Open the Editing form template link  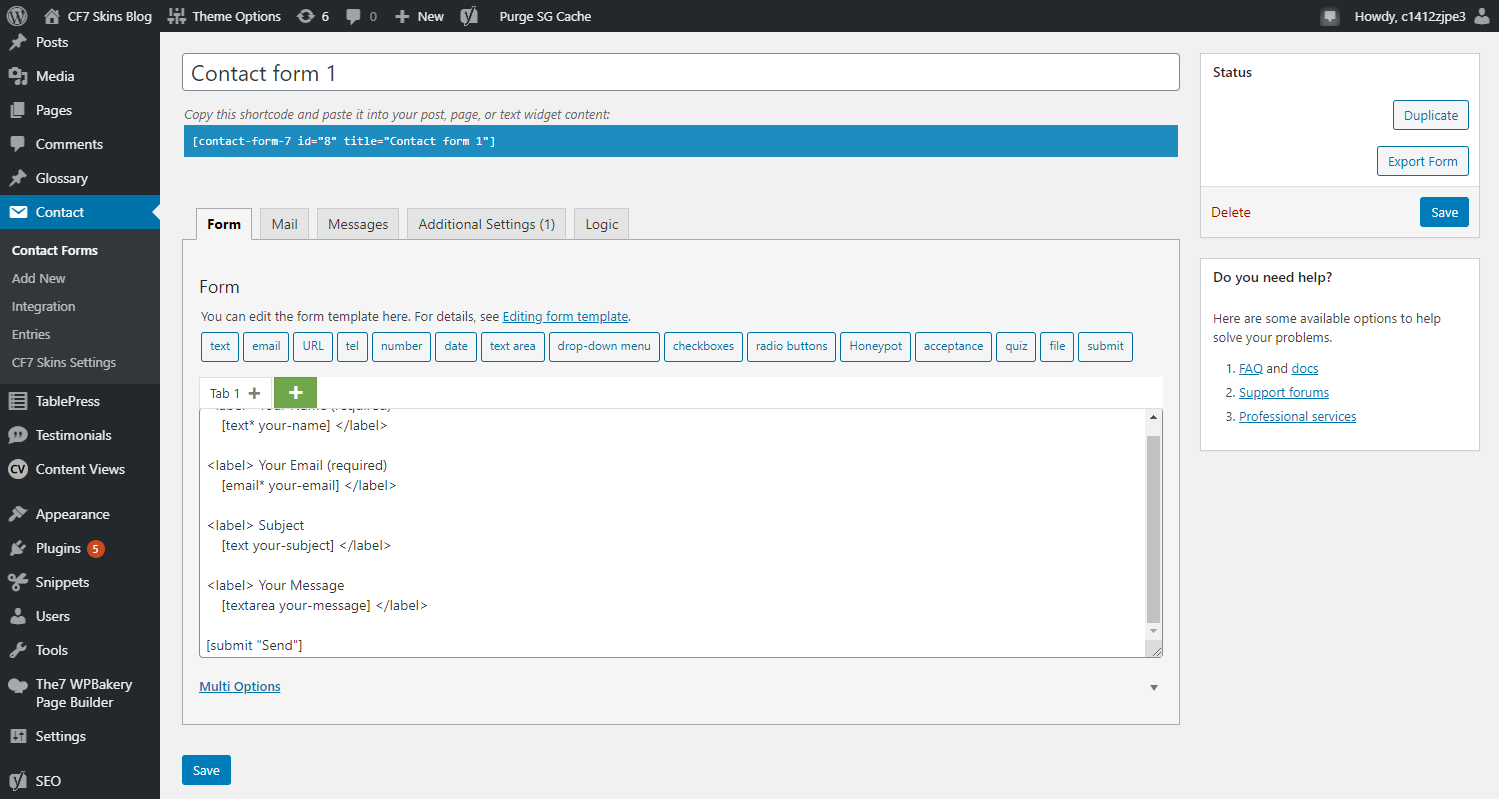565,316
